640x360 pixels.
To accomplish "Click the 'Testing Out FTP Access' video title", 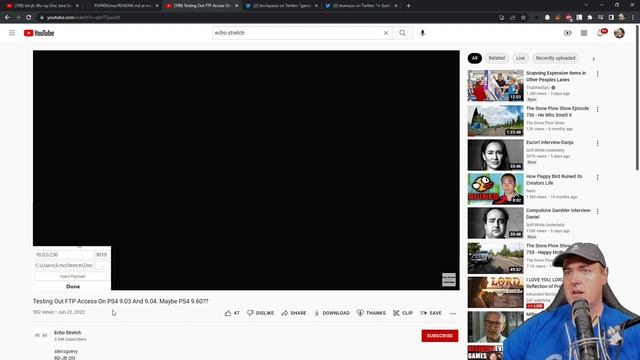I will pos(120,301).
